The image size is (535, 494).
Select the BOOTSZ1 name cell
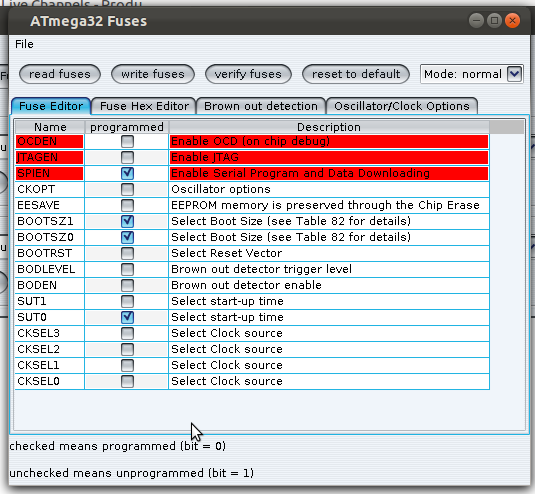49,221
